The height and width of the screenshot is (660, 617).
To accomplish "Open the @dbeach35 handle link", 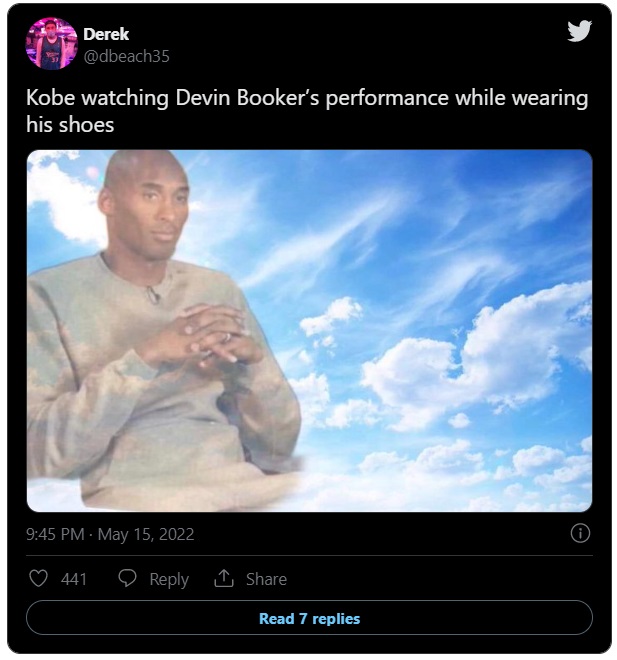I will (x=126, y=56).
